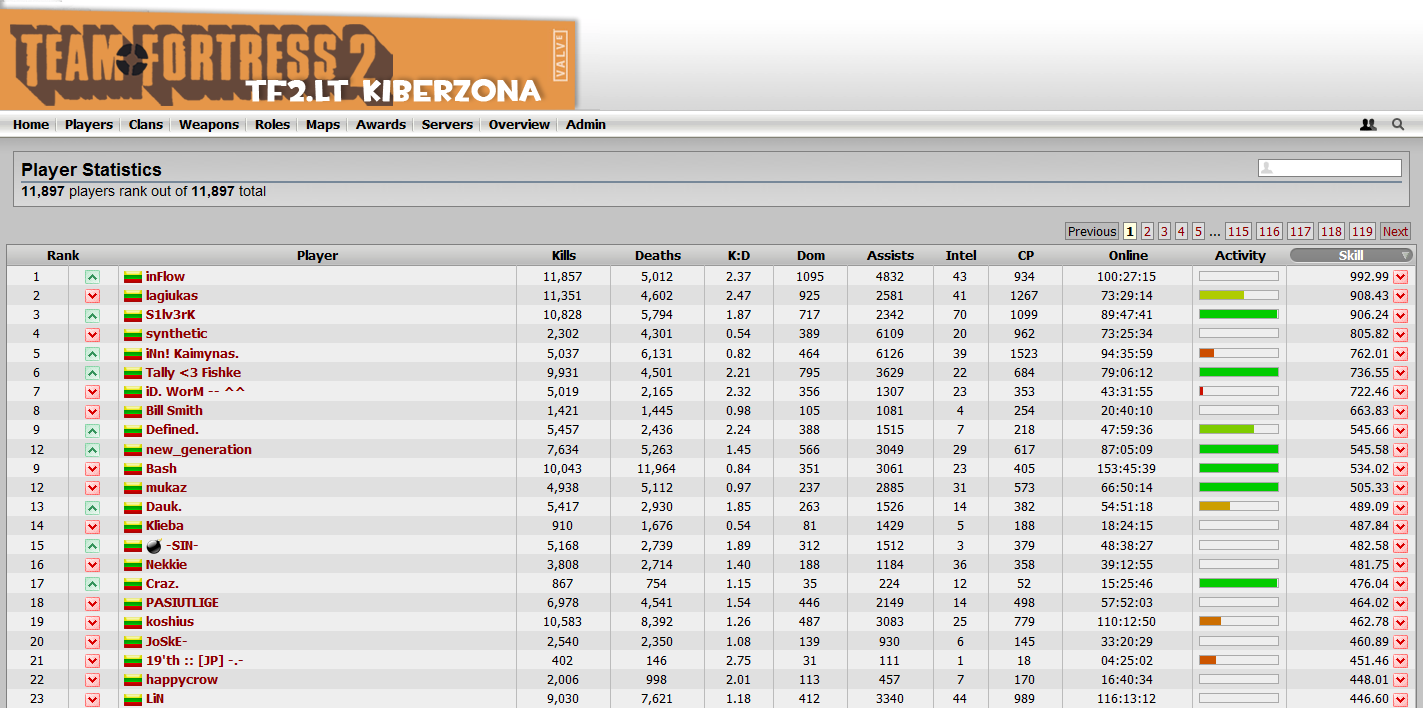This screenshot has width=1423, height=708.
Task: Click the Next page button
Action: pos(1395,231)
